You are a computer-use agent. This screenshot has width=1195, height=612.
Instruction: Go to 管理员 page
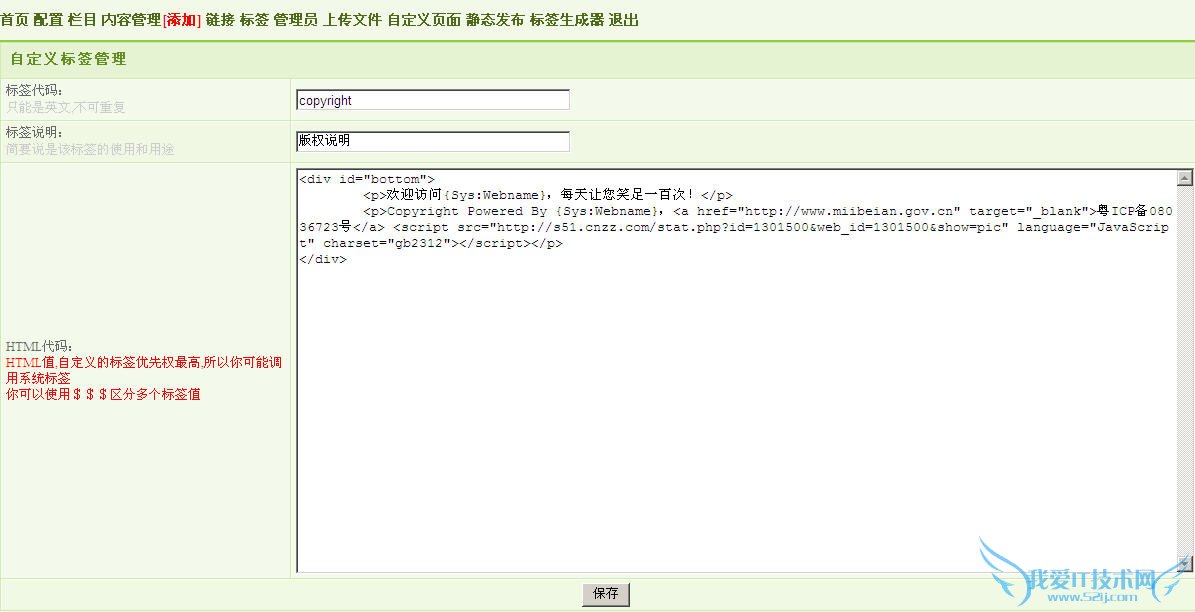point(296,21)
